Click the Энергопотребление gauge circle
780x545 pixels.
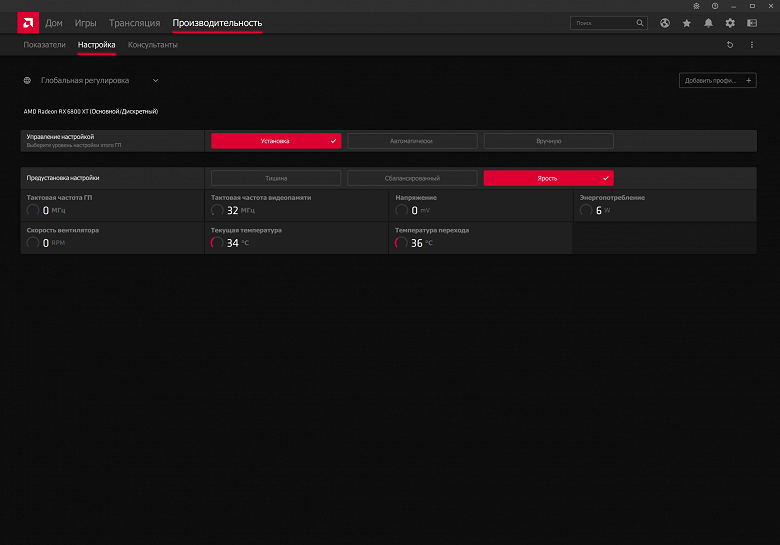[x=586, y=210]
